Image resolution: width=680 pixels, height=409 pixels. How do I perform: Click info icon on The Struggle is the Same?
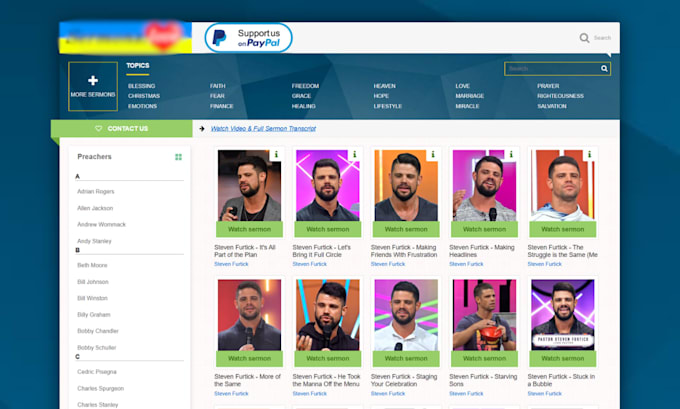point(589,154)
